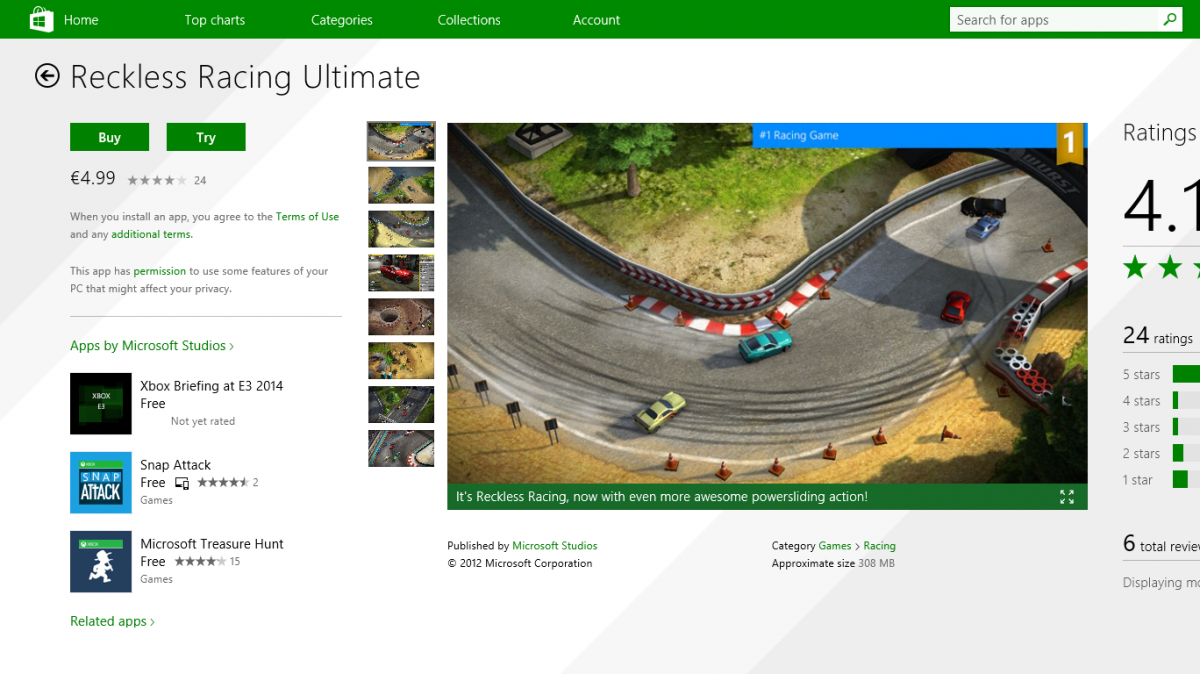1200x674 pixels.
Task: Open Microsoft Studios publisher link
Action: click(x=555, y=546)
